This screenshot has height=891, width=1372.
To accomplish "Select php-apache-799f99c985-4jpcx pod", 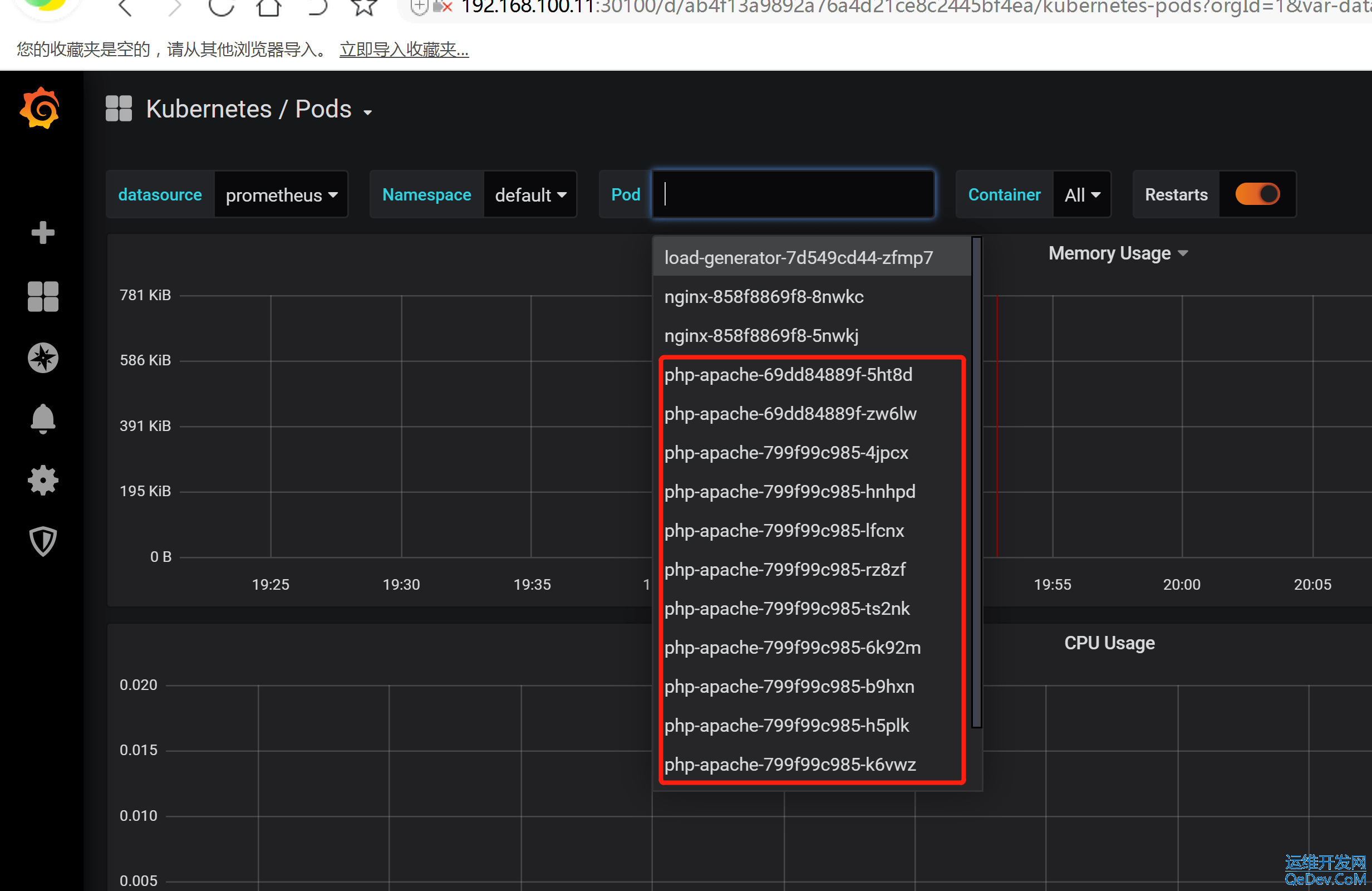I will 812,453.
